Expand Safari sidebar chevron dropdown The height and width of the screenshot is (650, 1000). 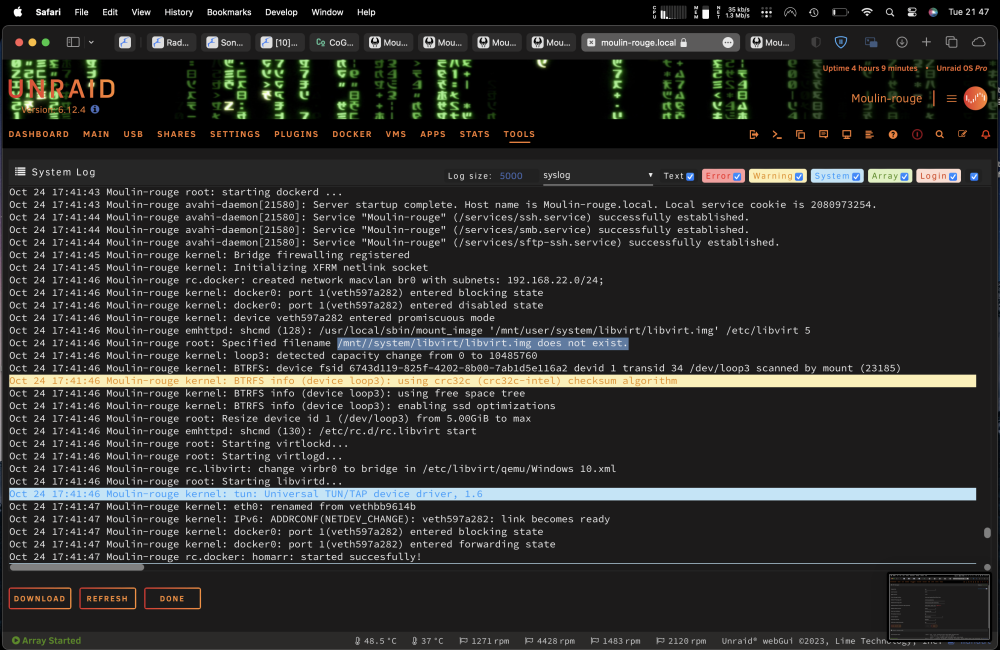tap(91, 42)
